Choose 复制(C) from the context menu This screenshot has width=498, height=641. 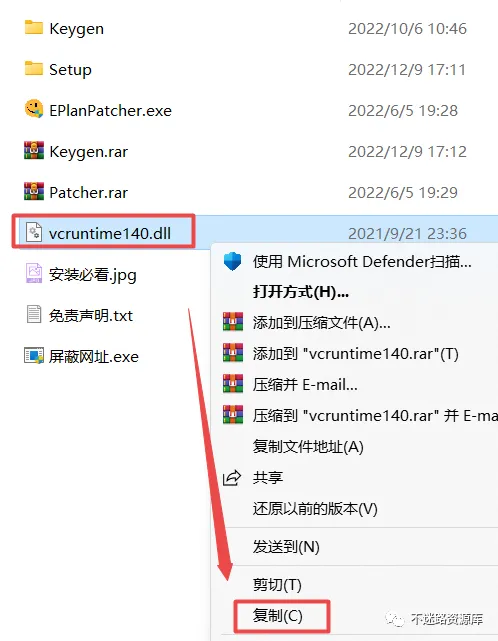tap(278, 616)
